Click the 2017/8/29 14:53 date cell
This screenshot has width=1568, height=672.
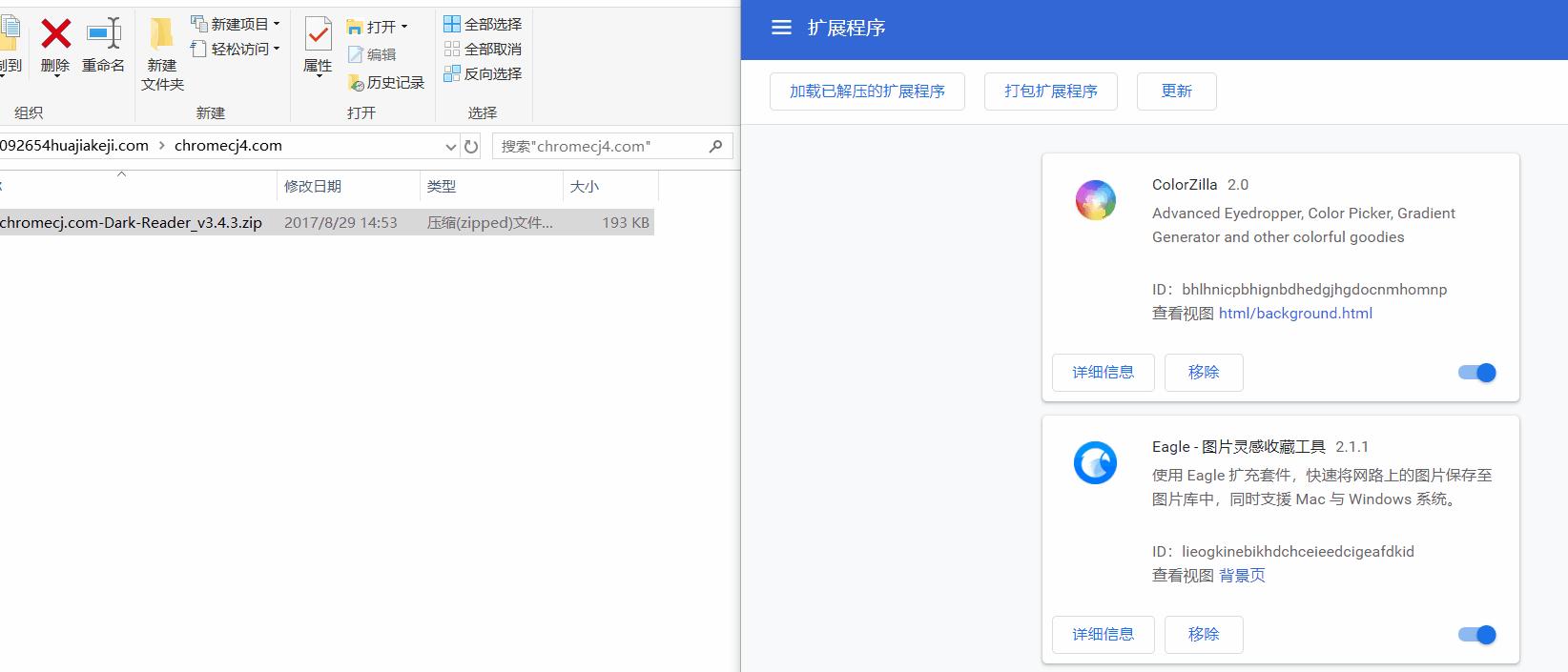point(340,222)
